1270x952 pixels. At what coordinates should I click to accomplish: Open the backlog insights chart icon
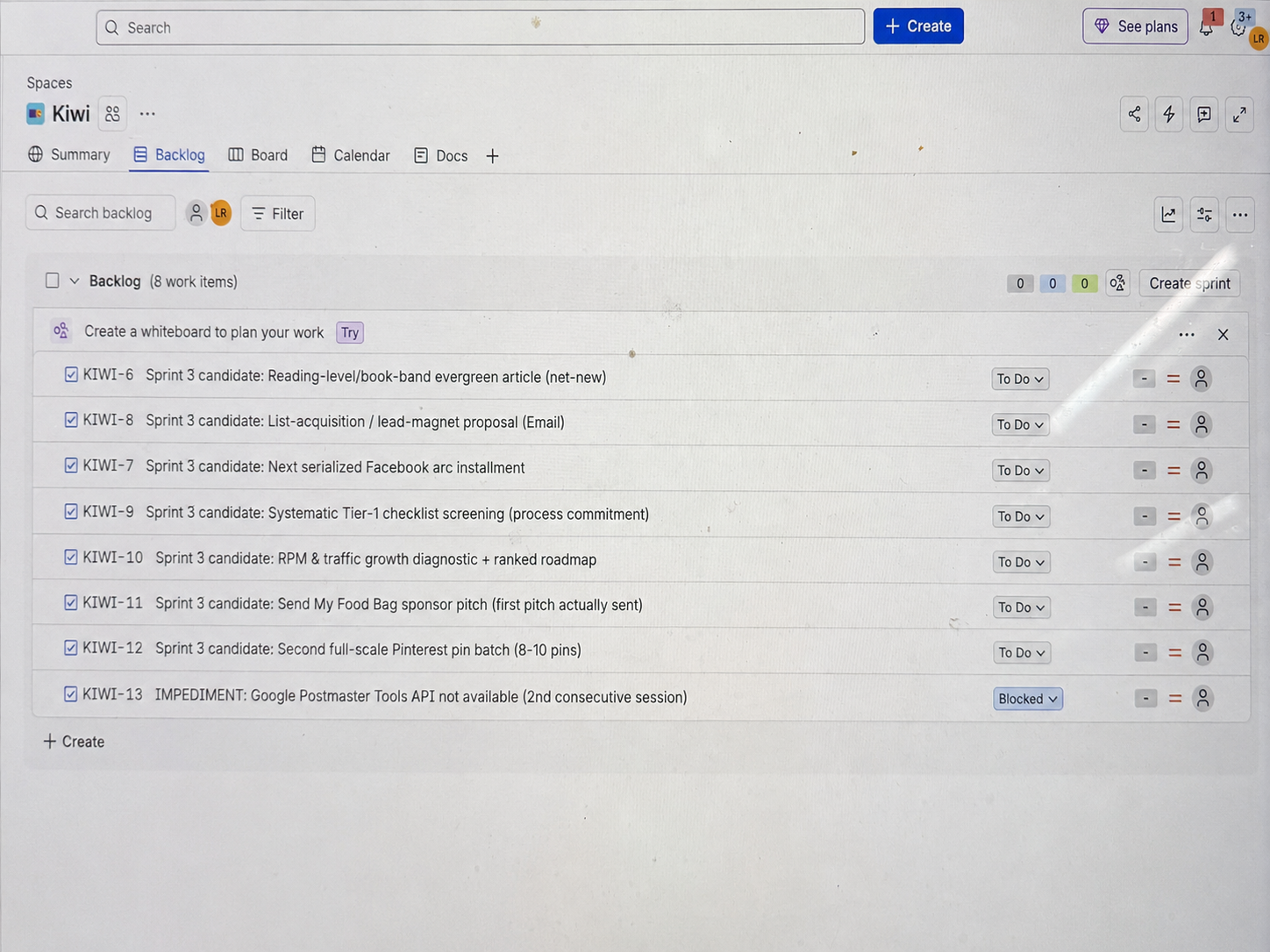click(x=1169, y=215)
